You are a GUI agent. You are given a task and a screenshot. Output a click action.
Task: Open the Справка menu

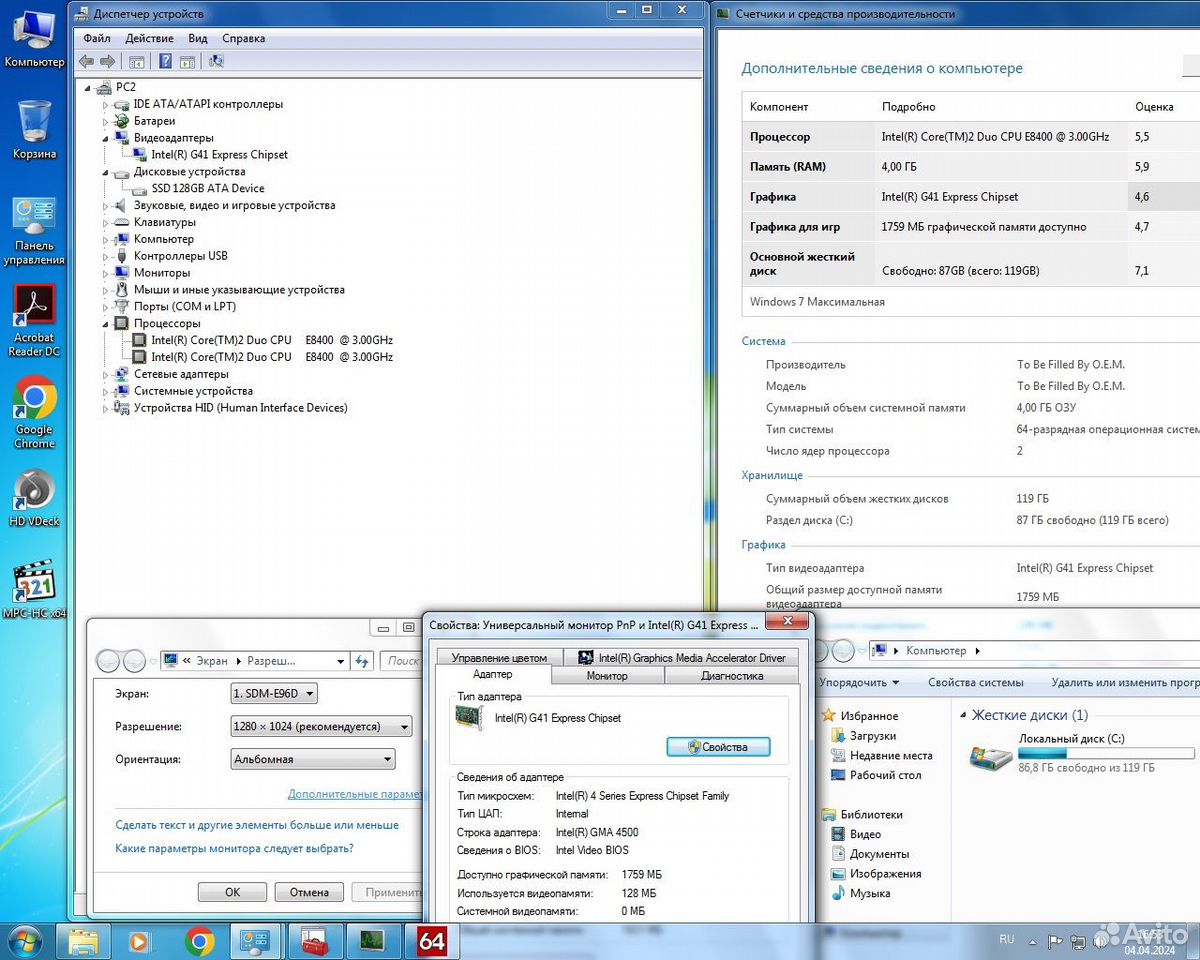pos(244,38)
